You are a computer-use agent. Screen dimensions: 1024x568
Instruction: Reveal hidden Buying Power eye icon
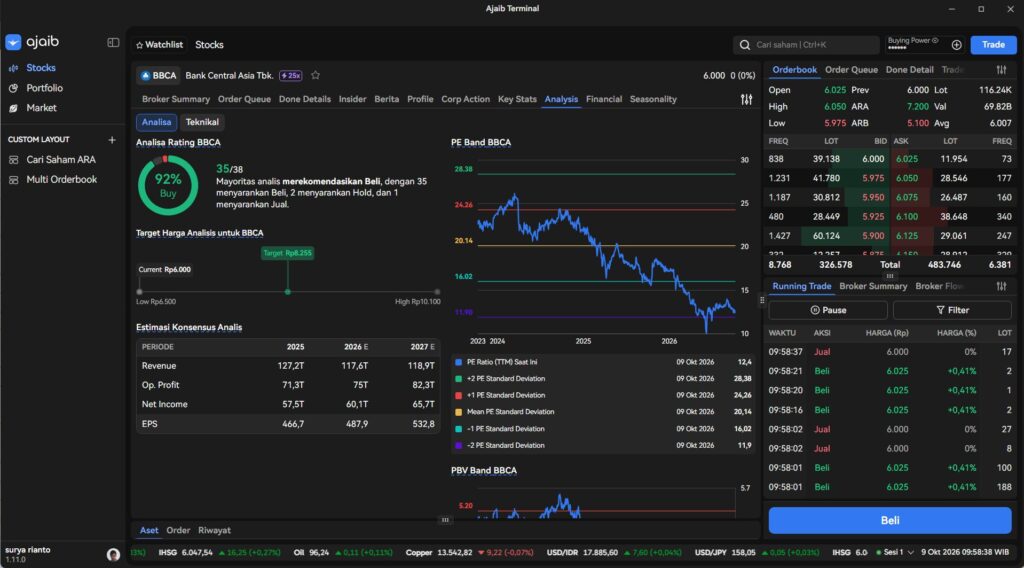point(935,40)
